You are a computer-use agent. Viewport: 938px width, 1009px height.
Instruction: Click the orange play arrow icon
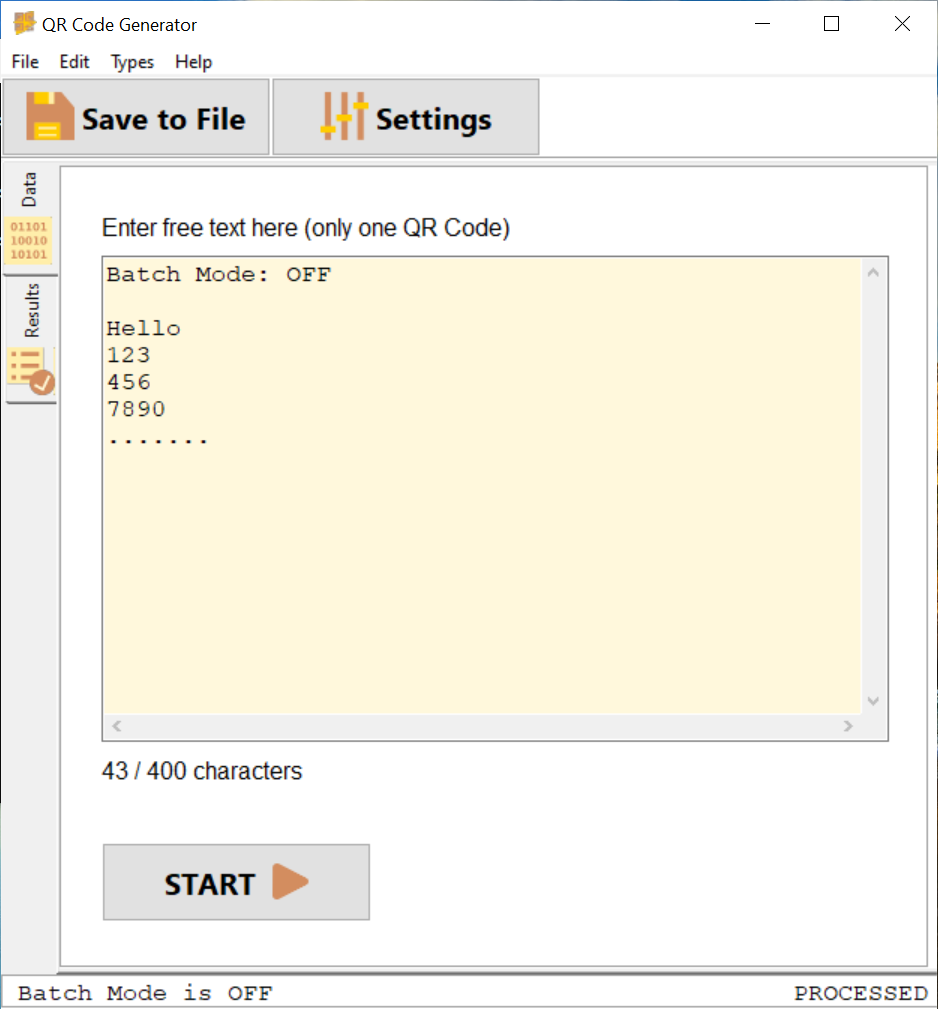point(291,882)
